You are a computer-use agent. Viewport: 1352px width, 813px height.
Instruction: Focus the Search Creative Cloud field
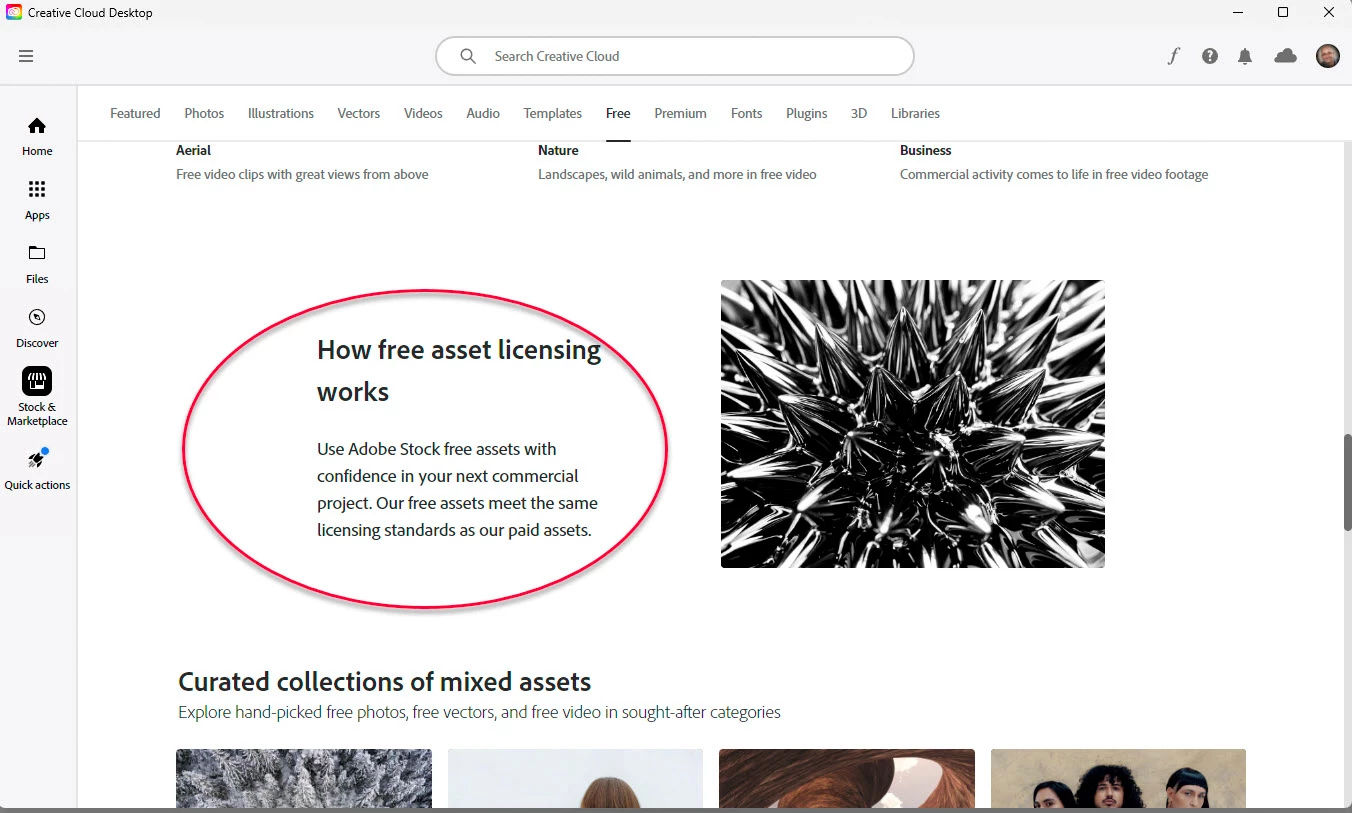point(675,56)
